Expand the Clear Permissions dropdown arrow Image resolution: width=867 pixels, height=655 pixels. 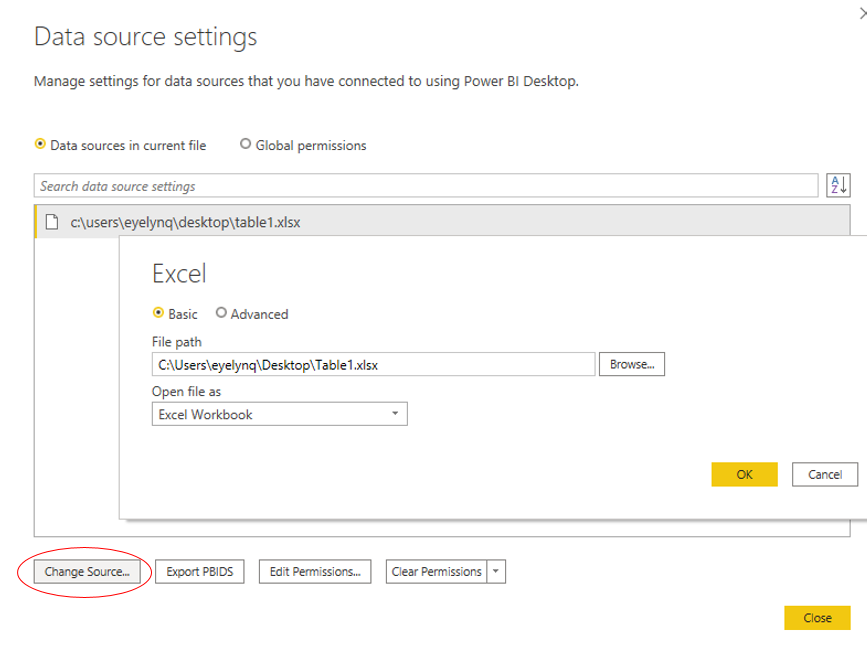coord(496,571)
